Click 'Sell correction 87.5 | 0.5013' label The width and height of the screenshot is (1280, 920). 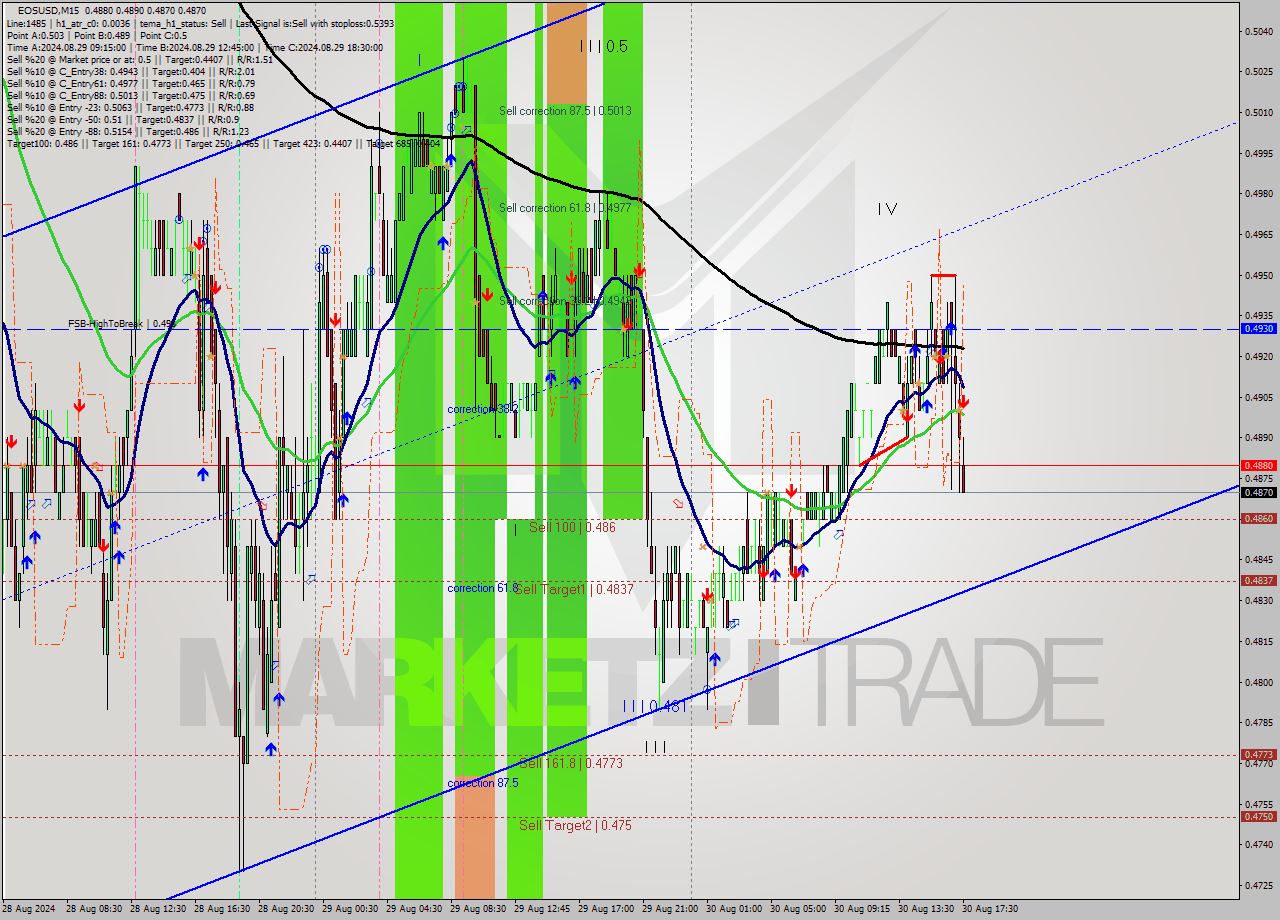point(565,111)
